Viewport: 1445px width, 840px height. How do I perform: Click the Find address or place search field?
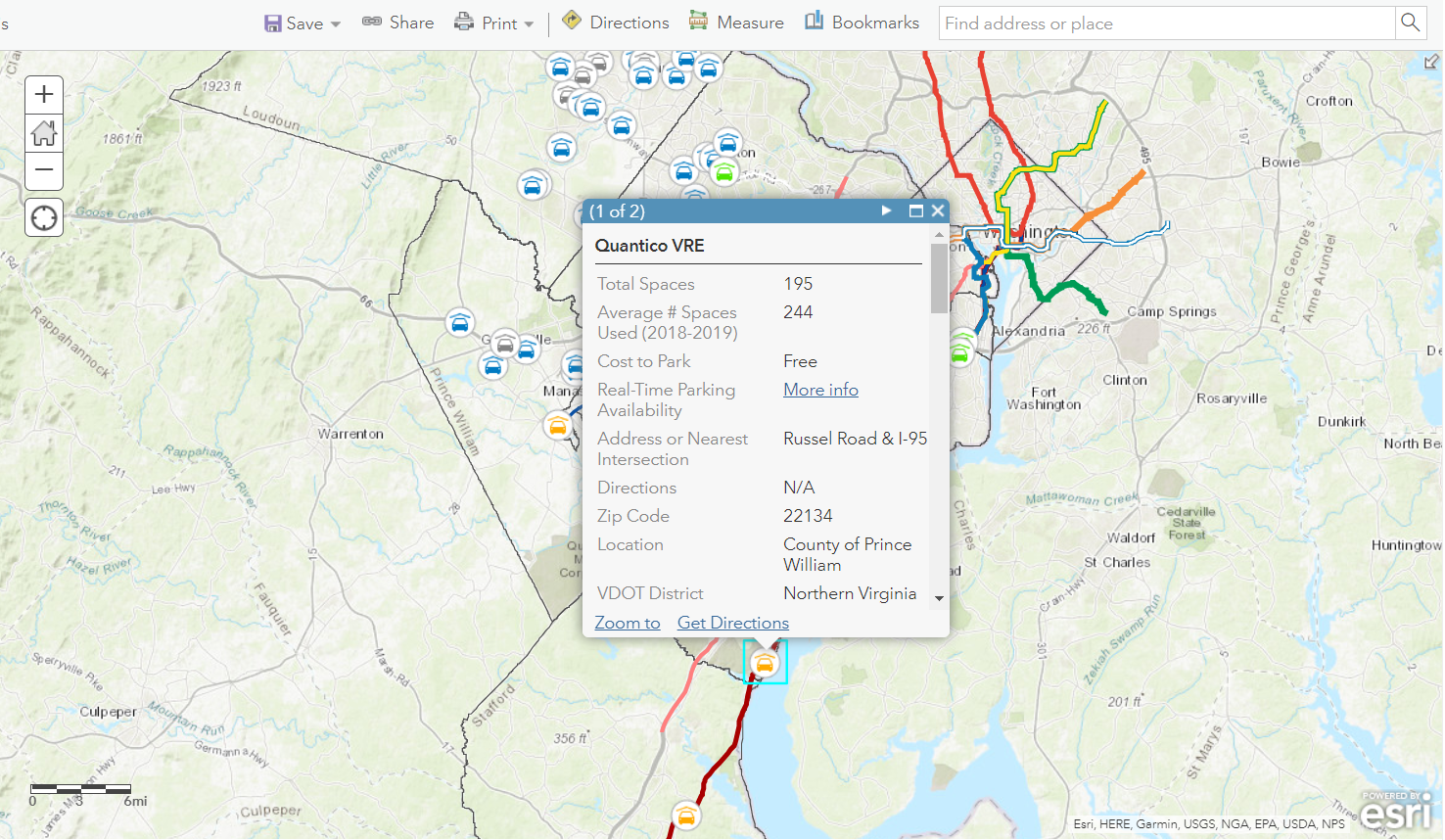click(1126, 23)
